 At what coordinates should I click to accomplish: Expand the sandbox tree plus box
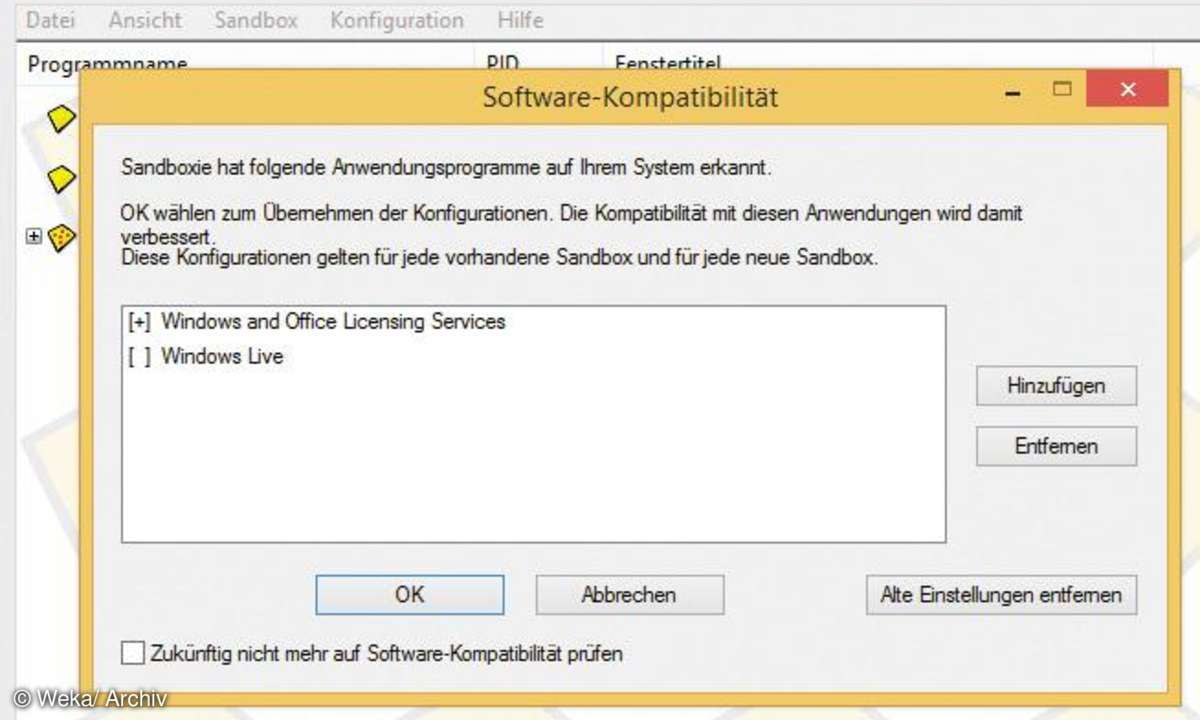pos(34,237)
